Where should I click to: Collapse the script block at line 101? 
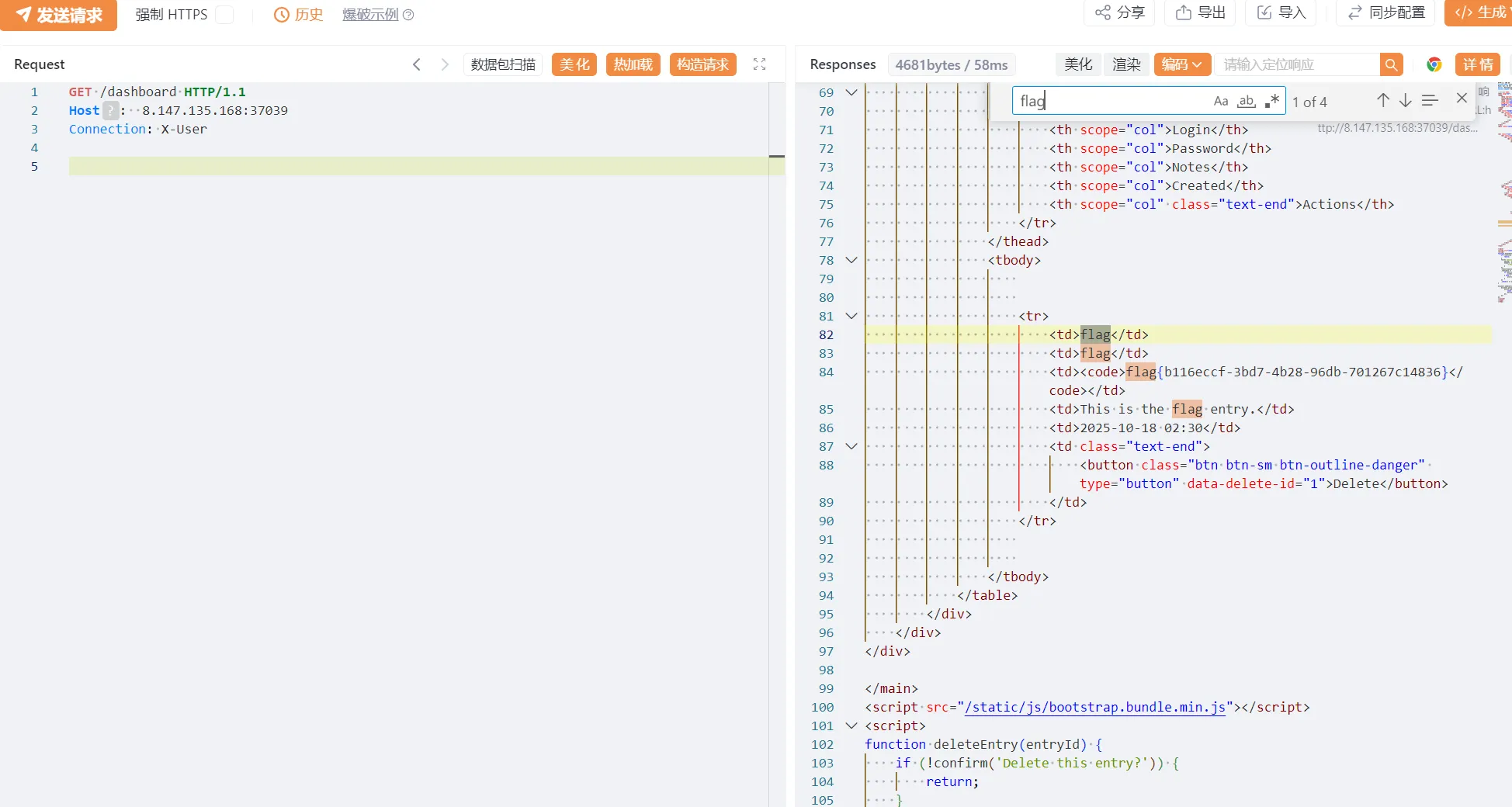coord(851,726)
